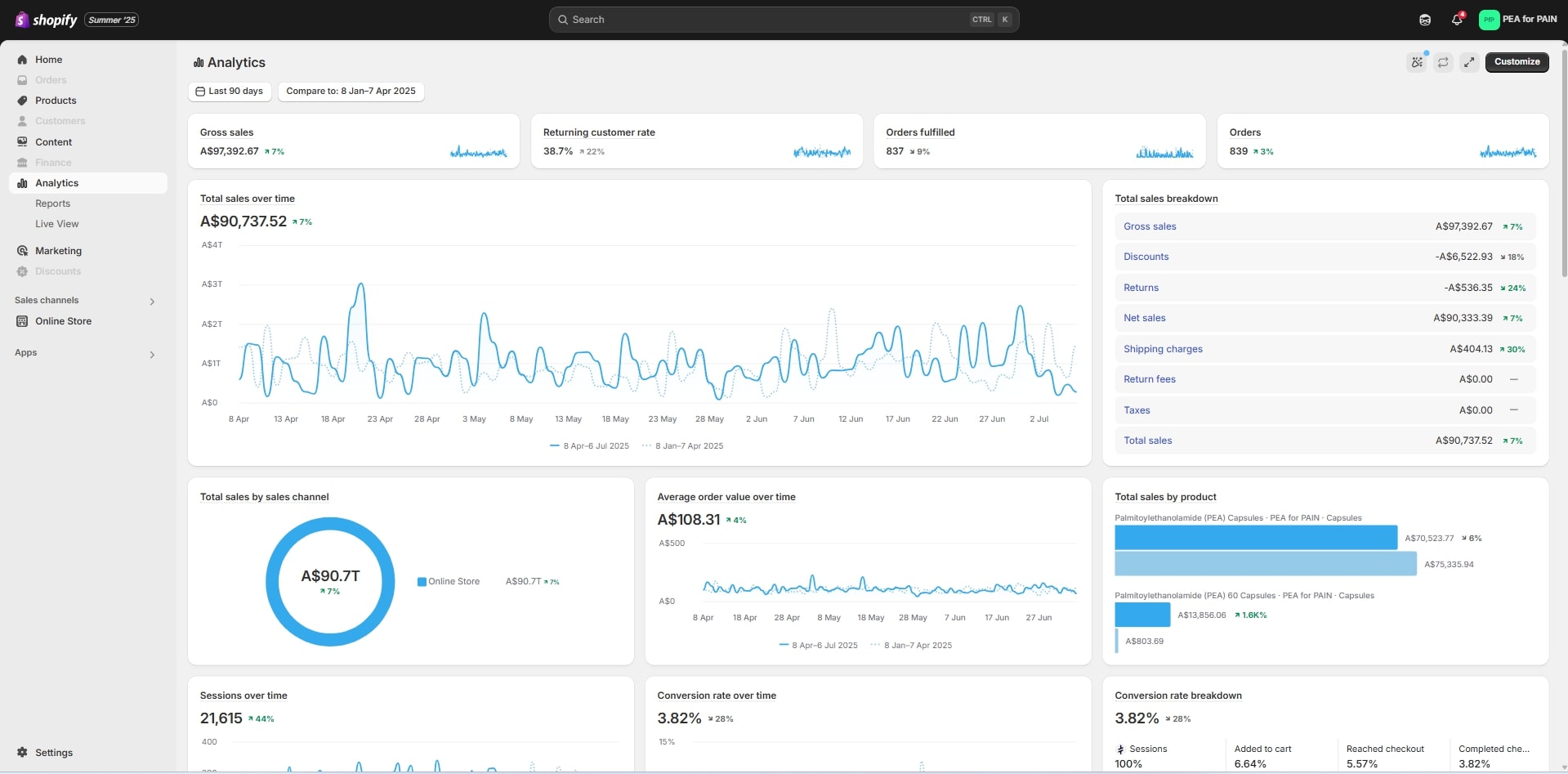Open Total sales breakdown report
1568x774 pixels.
pos(1166,199)
